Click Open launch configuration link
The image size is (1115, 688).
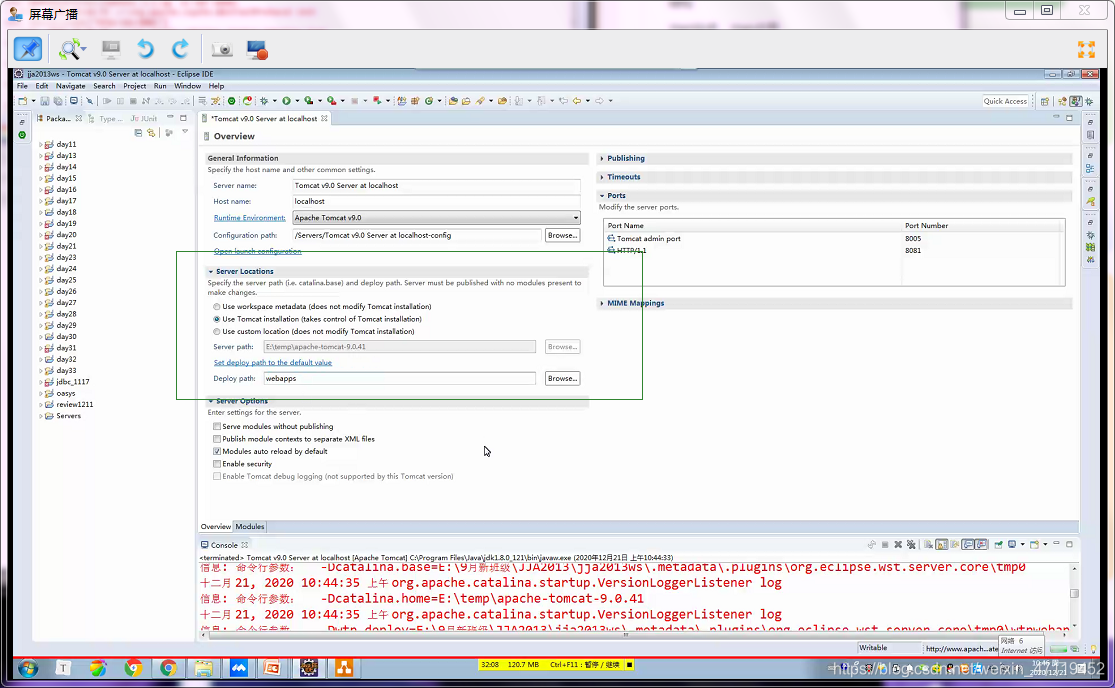click(x=257, y=251)
